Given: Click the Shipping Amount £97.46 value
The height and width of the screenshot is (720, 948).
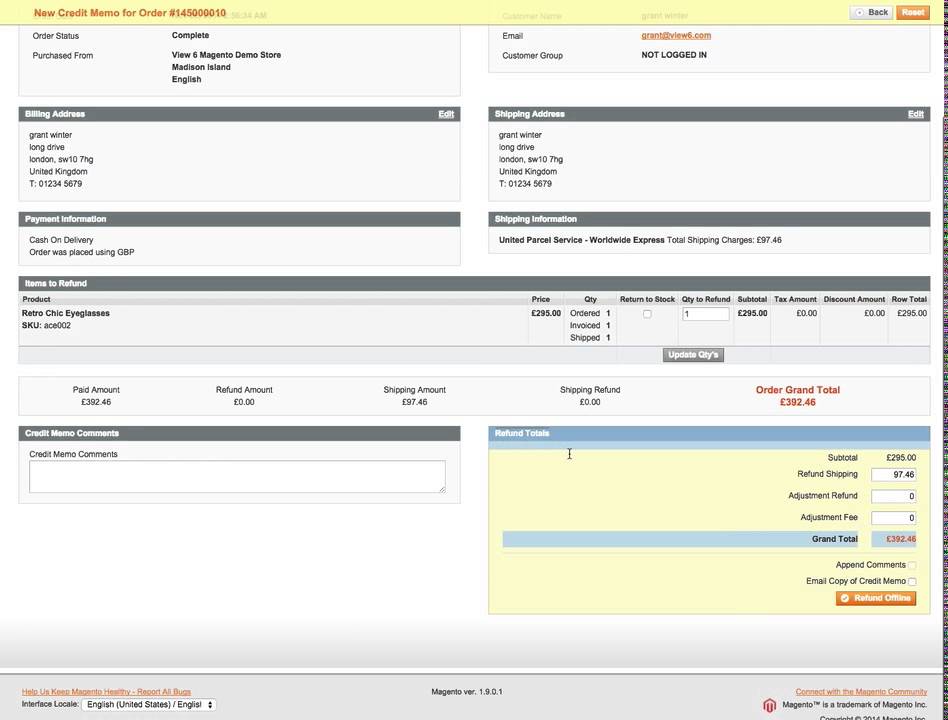Looking at the screenshot, I should pos(415,402).
